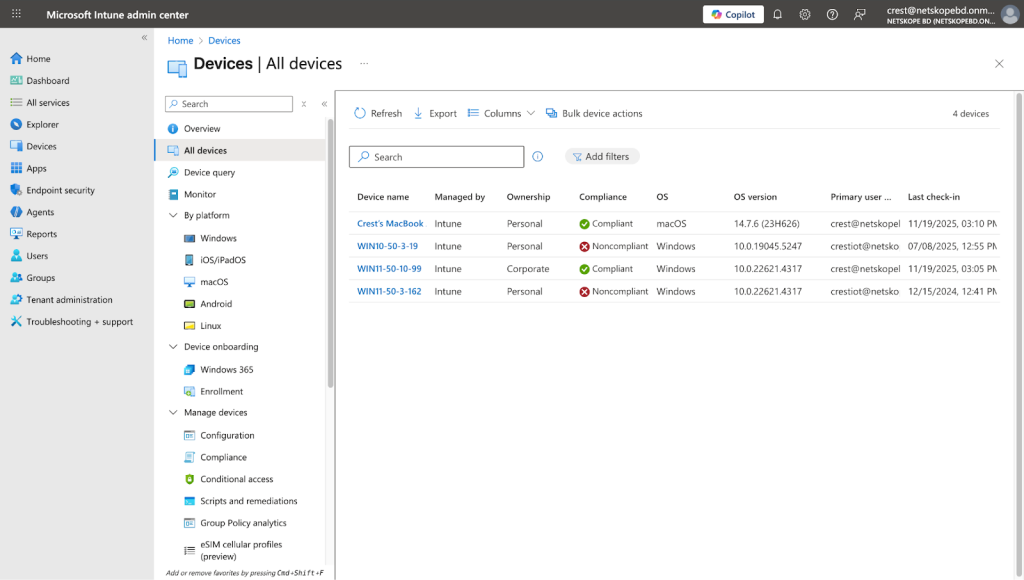
Task: Click the Configuration icon
Action: pos(189,435)
